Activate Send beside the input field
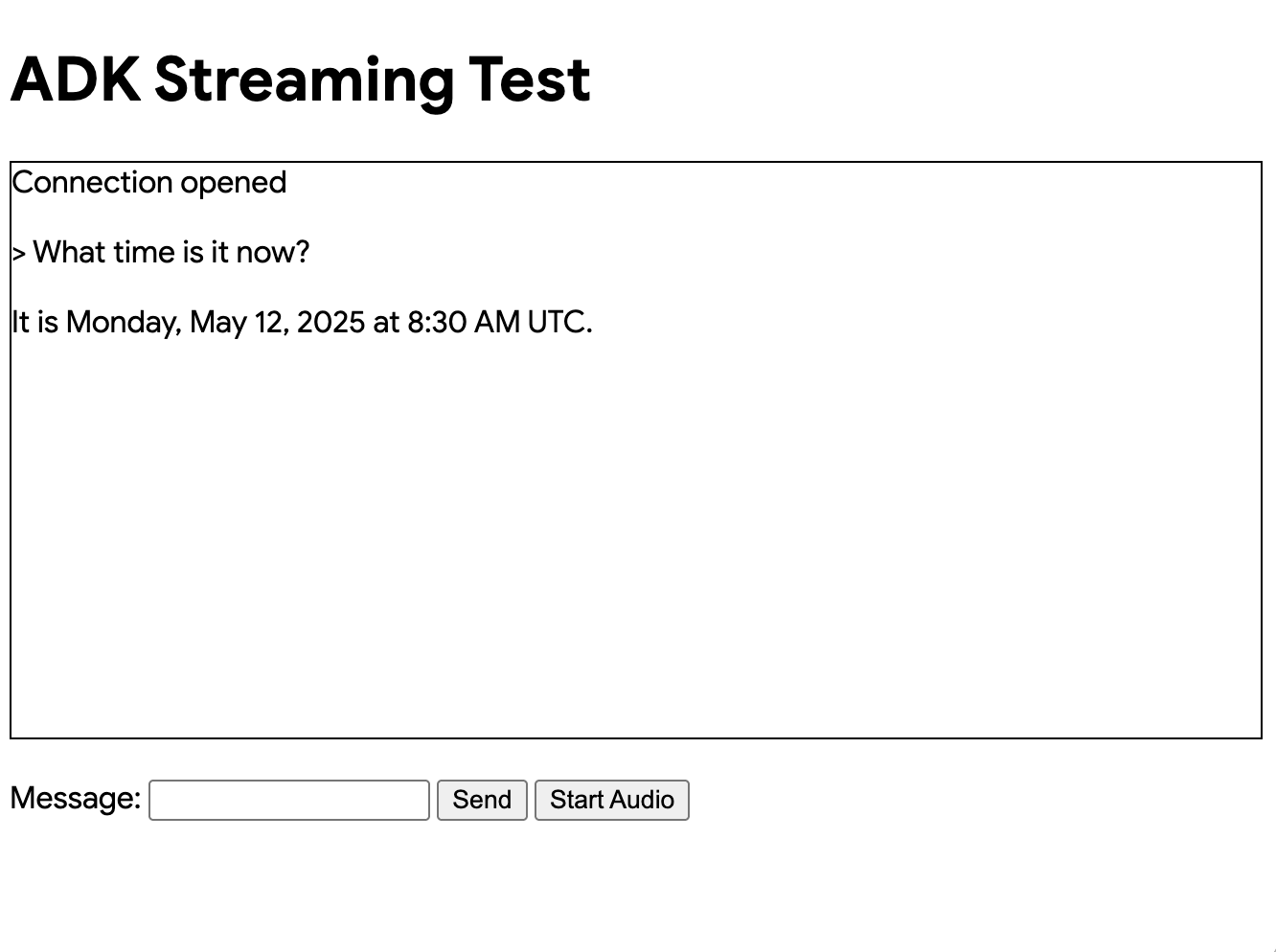This screenshot has width=1276, height=952. 481,800
